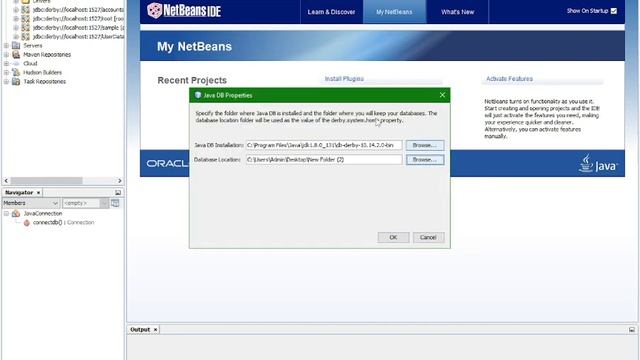Click the scrollbar left arrow in Services

pos(6,180)
